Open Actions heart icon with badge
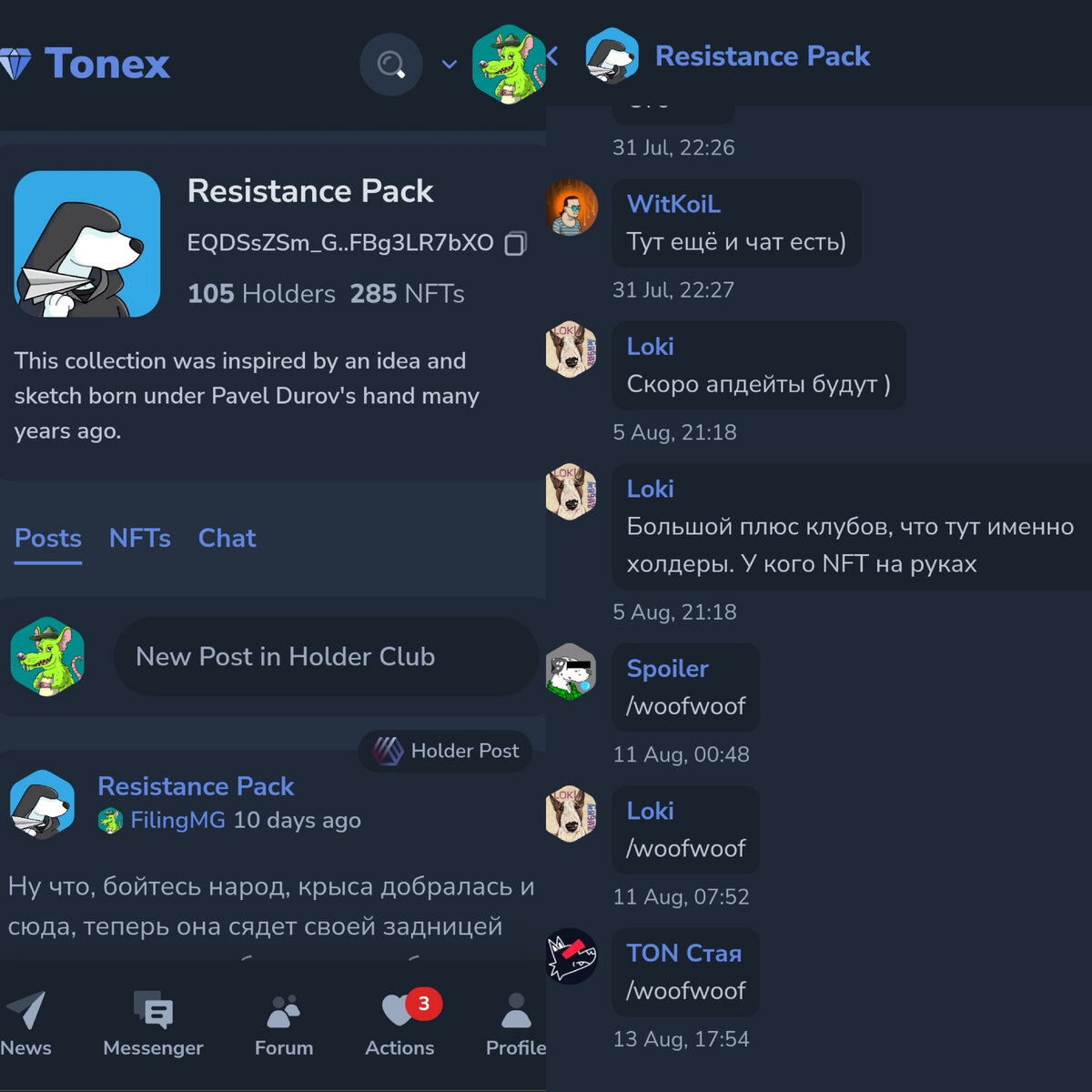The width and height of the screenshot is (1092, 1092). pos(400,1008)
